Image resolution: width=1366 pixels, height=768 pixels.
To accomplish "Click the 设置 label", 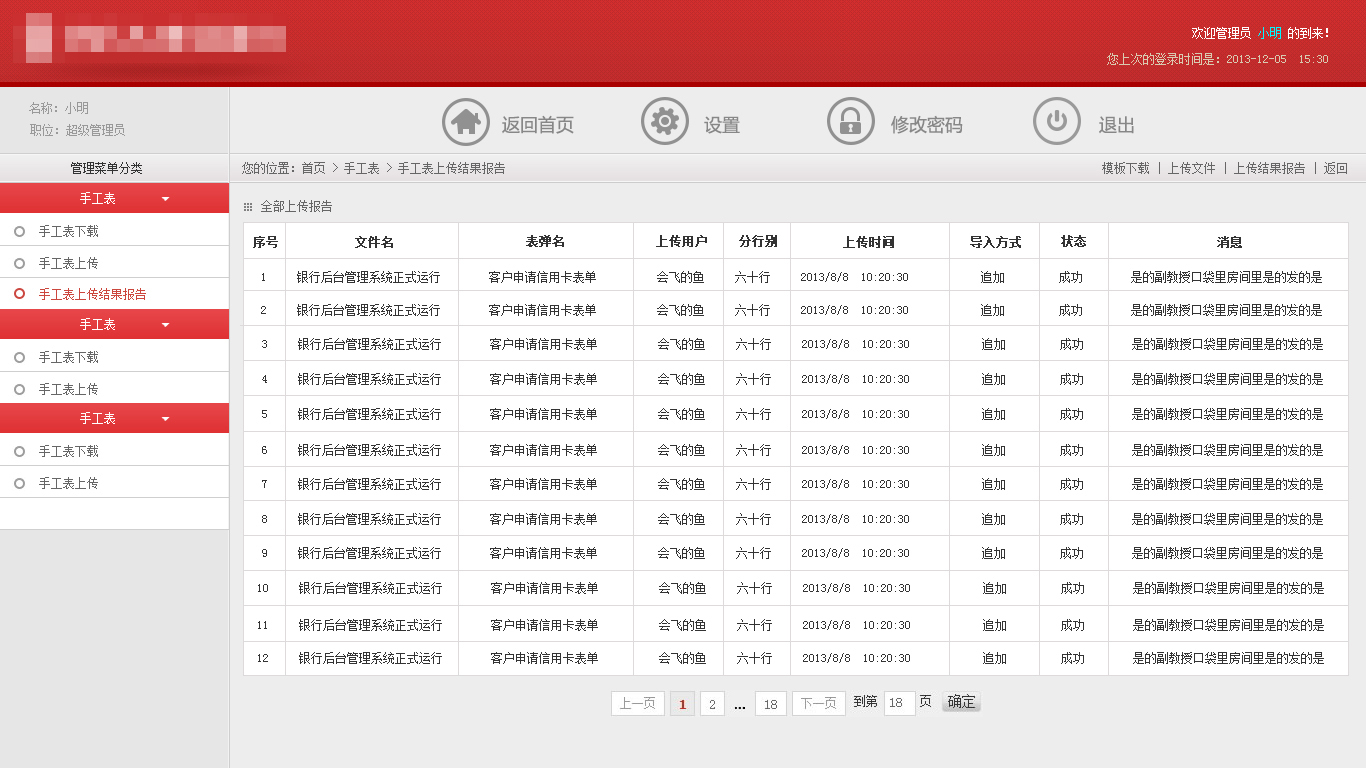I will [x=722, y=125].
